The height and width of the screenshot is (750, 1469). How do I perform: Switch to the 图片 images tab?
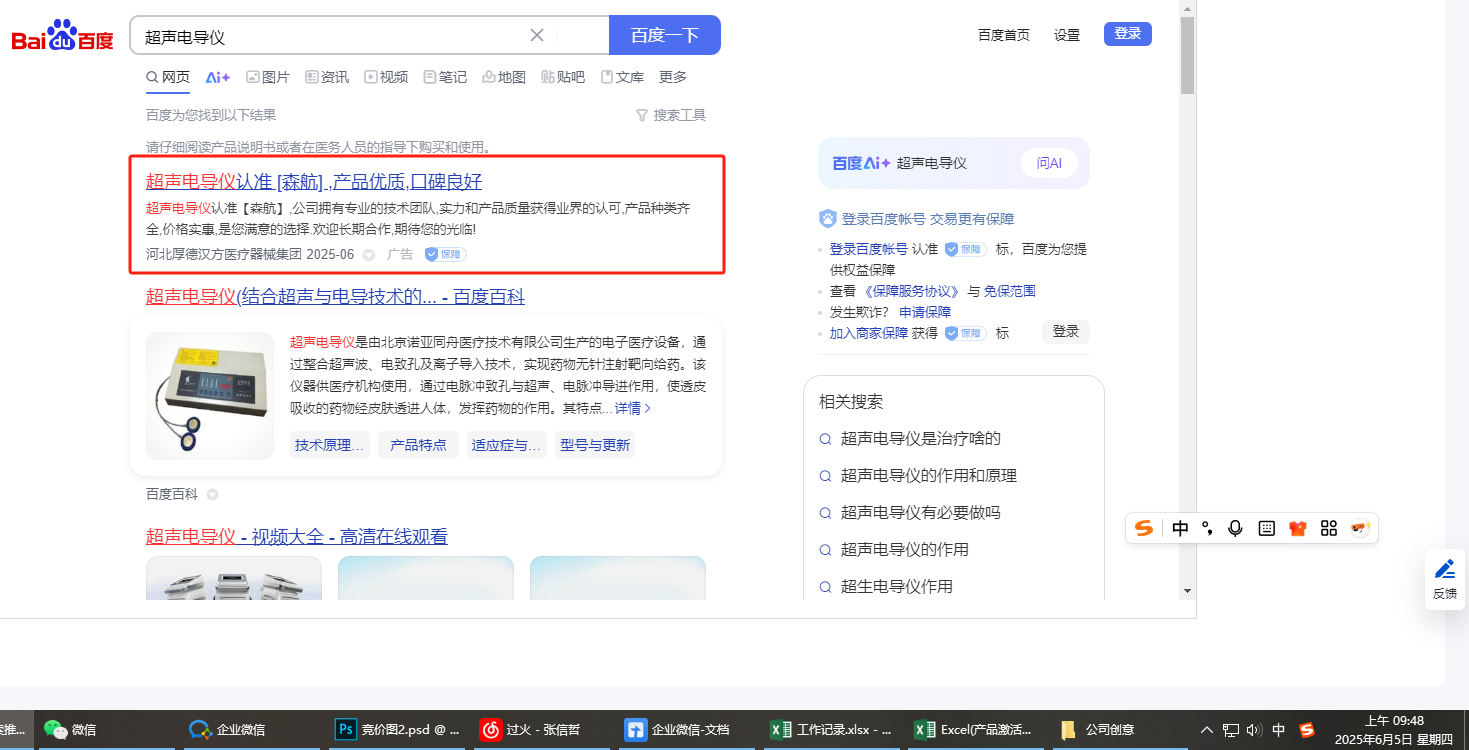point(268,77)
